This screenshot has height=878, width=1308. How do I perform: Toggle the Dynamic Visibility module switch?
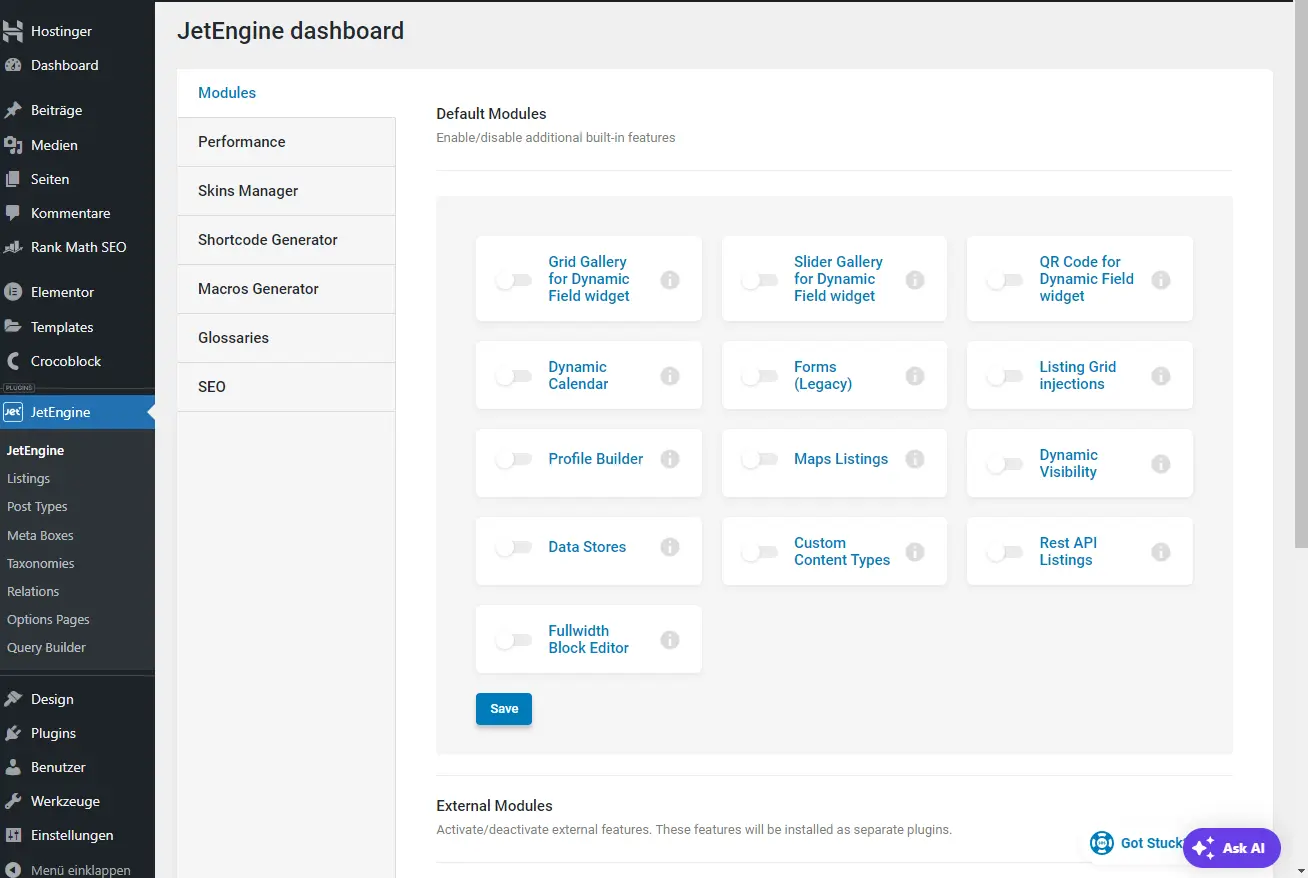[1005, 465]
